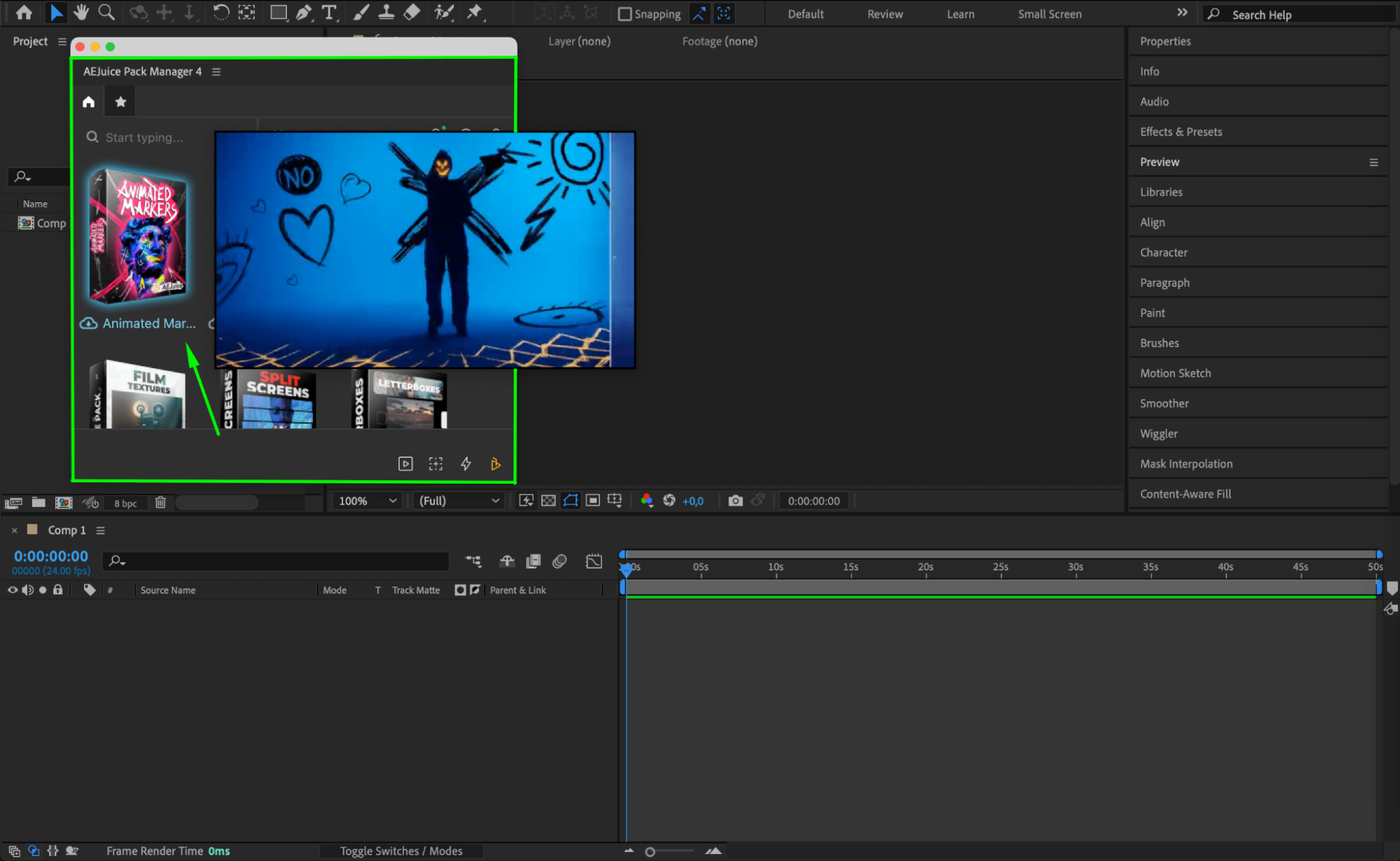Screen dimensions: 1400x861
Task: Select the Pen tool in toolbar
Action: pos(303,13)
